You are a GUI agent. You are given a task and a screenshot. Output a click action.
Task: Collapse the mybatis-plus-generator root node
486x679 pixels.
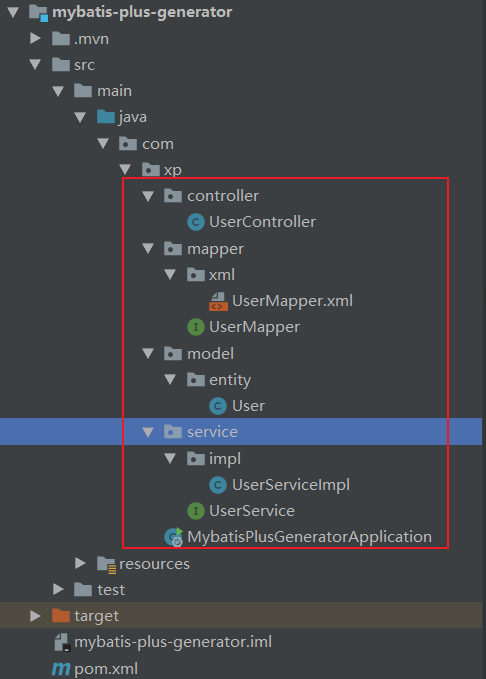[x=13, y=12]
